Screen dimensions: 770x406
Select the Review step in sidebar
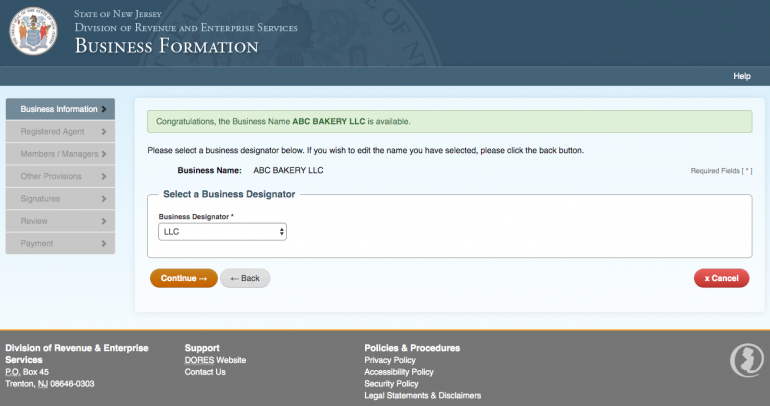(34, 221)
